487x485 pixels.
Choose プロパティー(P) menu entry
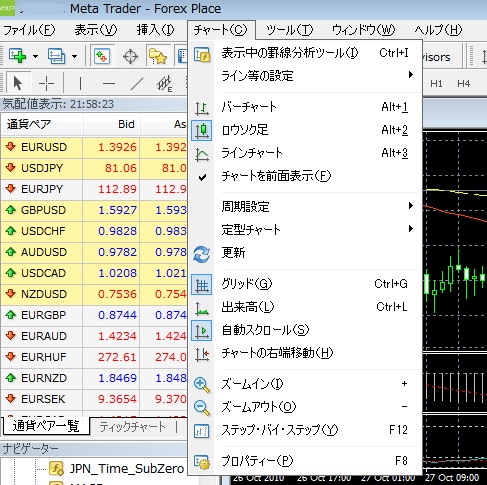(304, 461)
